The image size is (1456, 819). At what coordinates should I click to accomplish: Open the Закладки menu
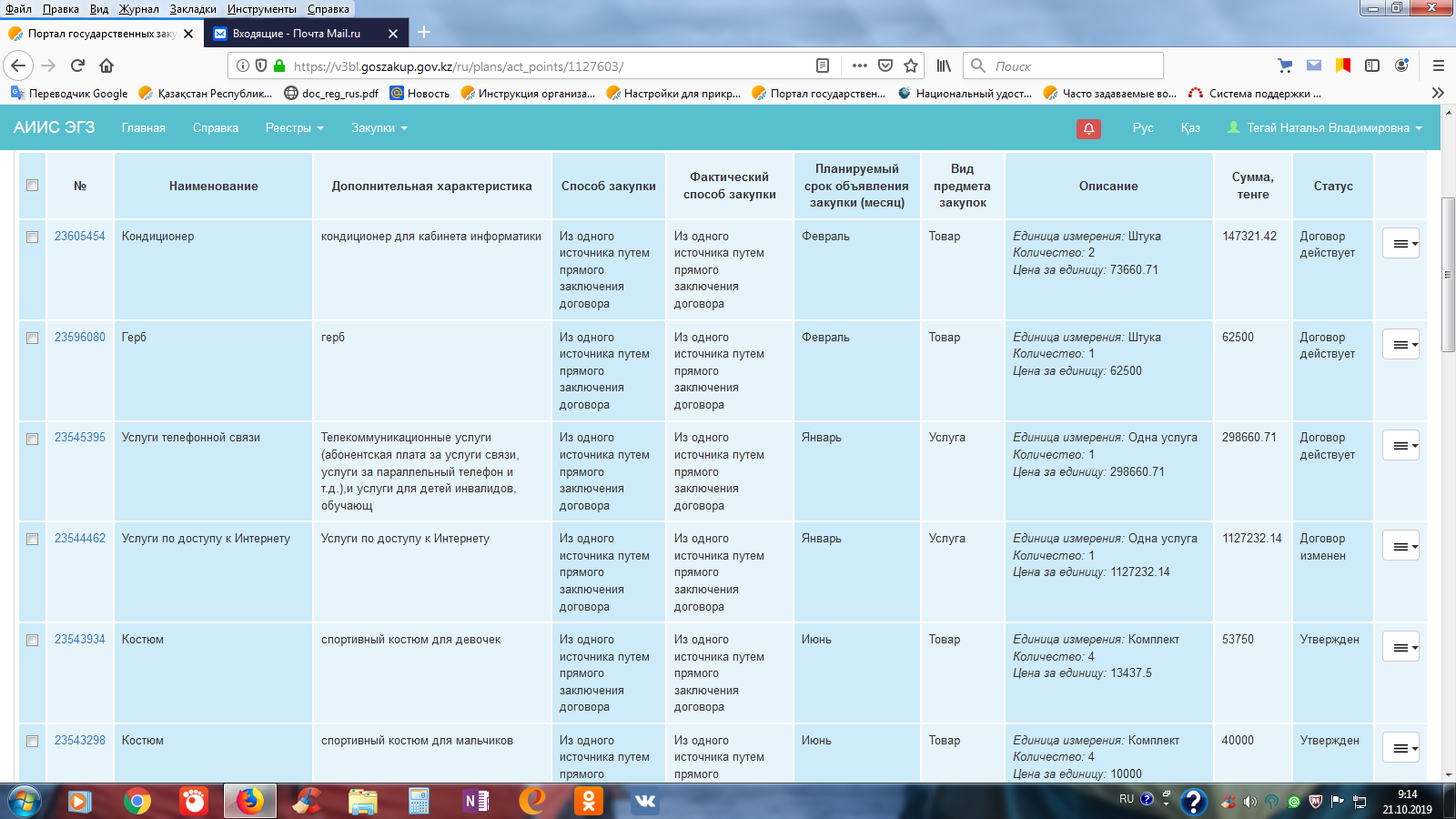(x=193, y=9)
